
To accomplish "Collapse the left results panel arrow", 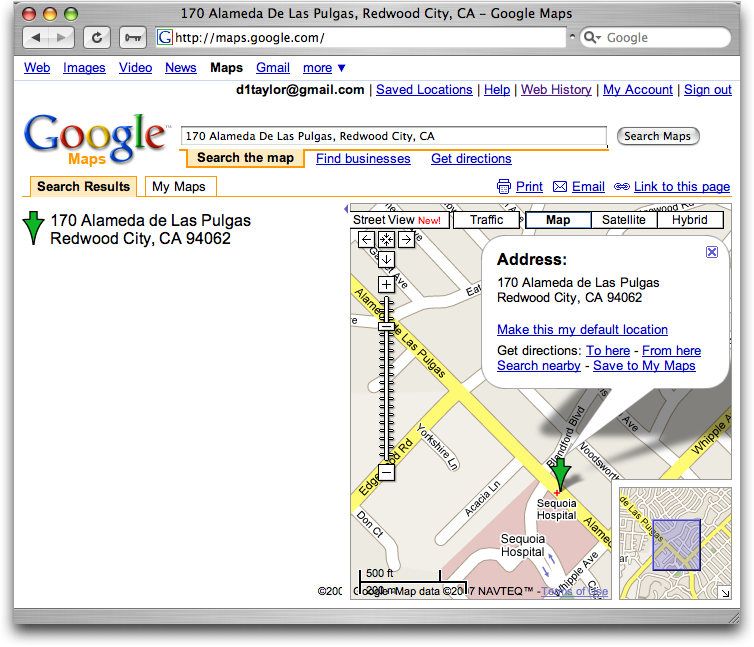I will pyautogui.click(x=346, y=209).
